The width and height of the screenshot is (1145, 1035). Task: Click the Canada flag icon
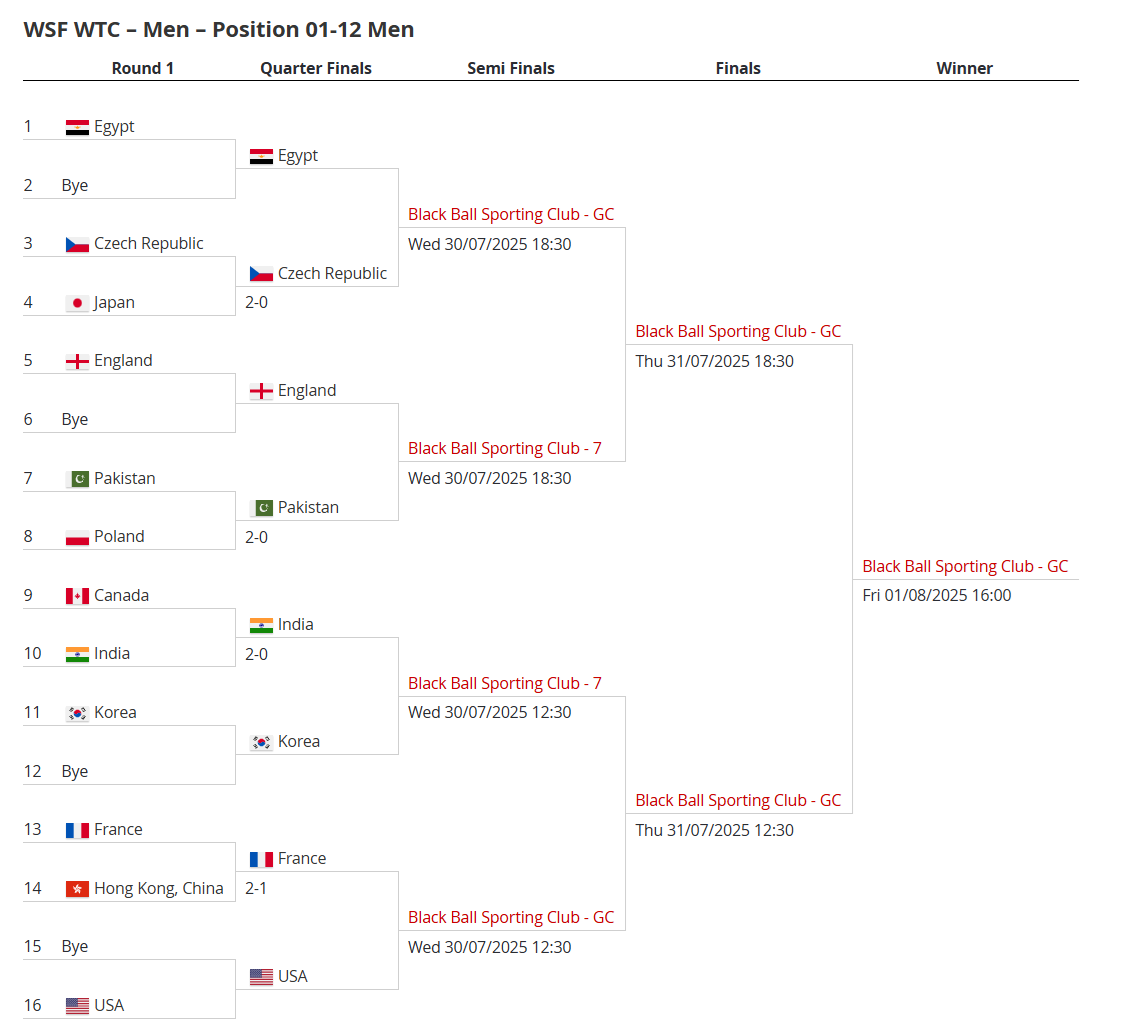click(77, 596)
